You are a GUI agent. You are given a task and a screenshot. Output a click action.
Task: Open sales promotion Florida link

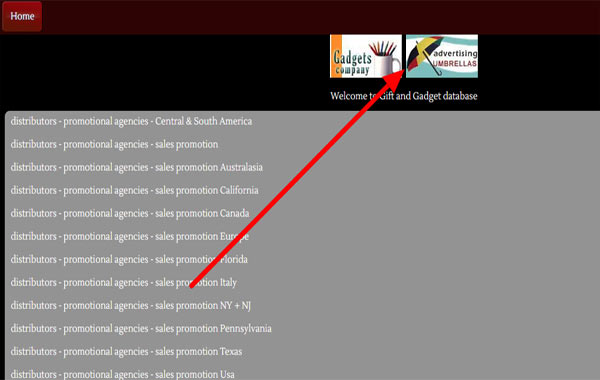pos(129,259)
